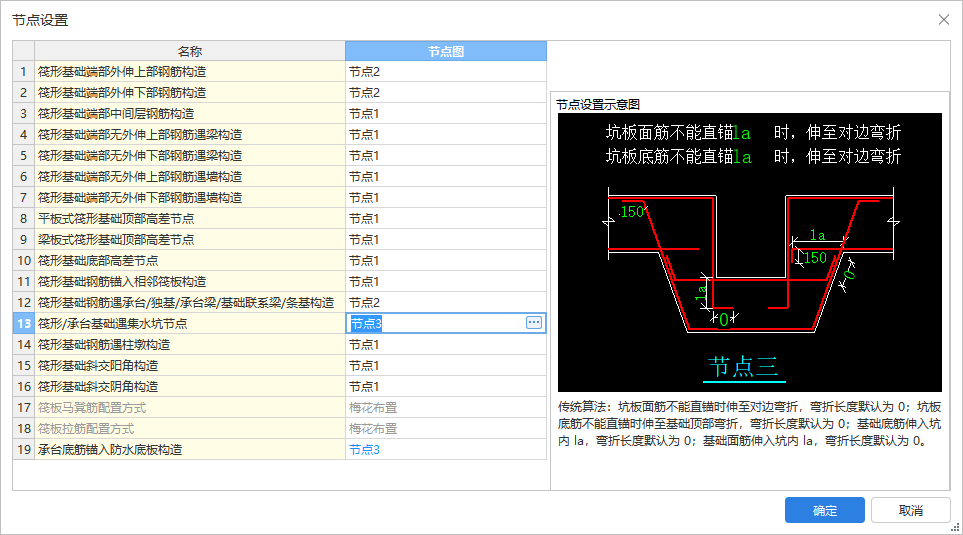Image resolution: width=963 pixels, height=535 pixels.
Task: Cancel with the 取消 button
Action: 910,510
